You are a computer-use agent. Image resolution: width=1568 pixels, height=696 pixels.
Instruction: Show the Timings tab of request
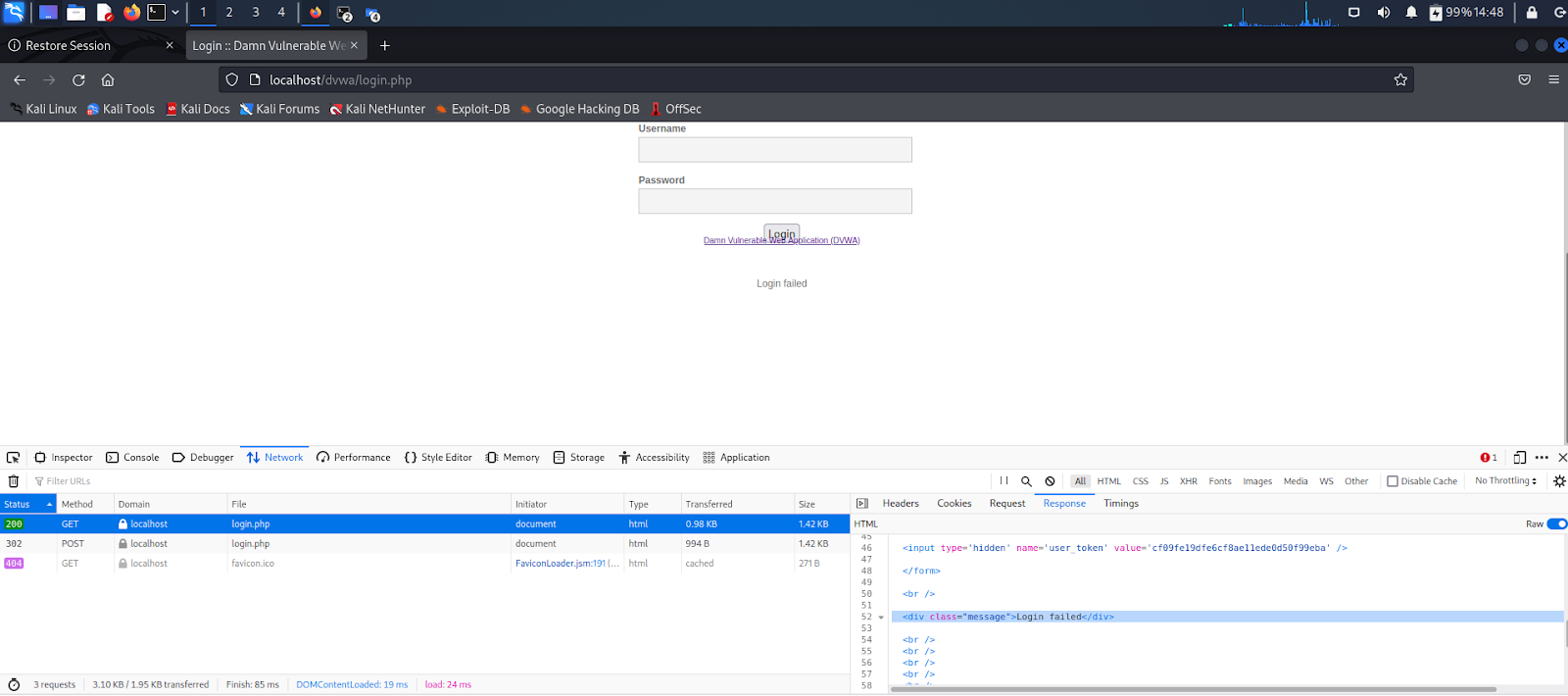pos(1121,504)
